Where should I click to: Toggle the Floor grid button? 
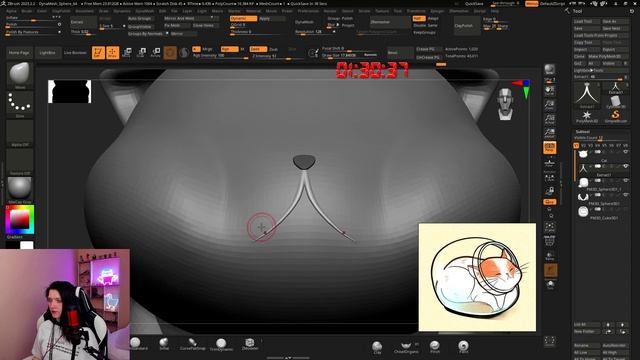point(549,163)
